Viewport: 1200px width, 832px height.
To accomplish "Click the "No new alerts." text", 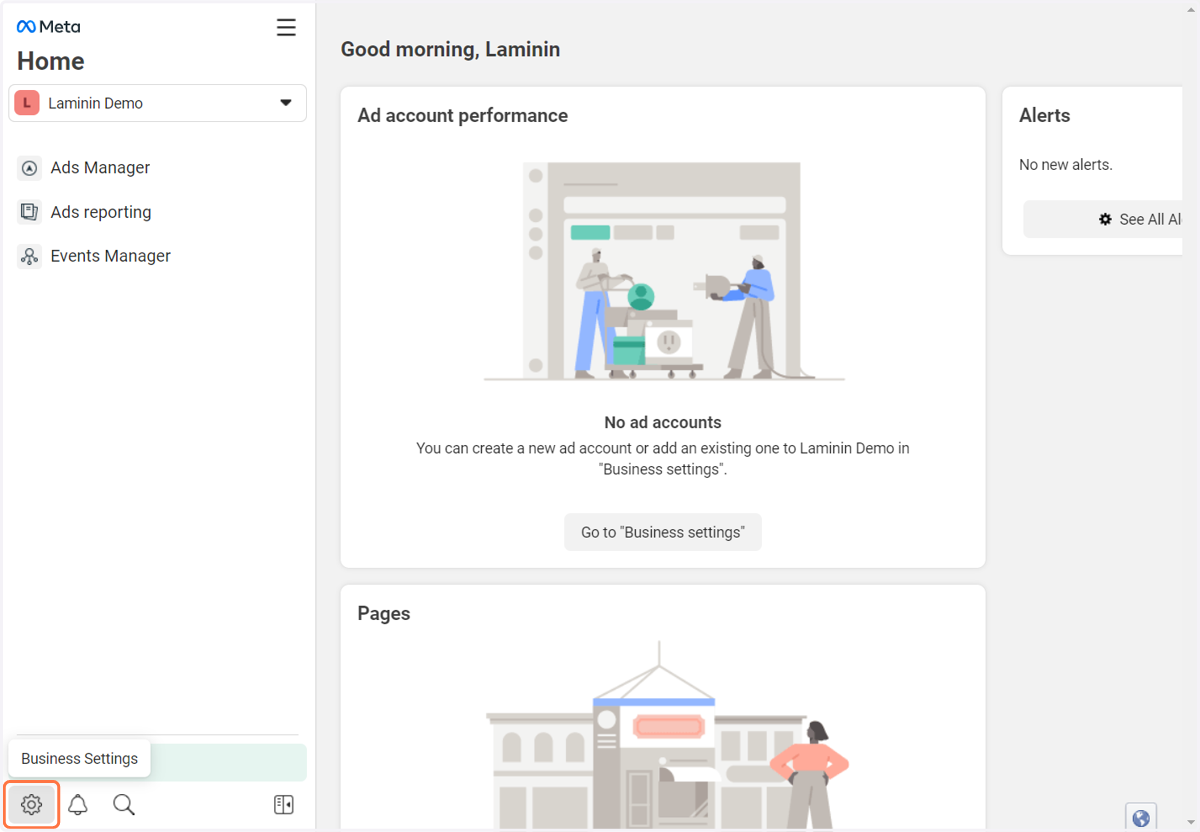I will pos(1066,164).
